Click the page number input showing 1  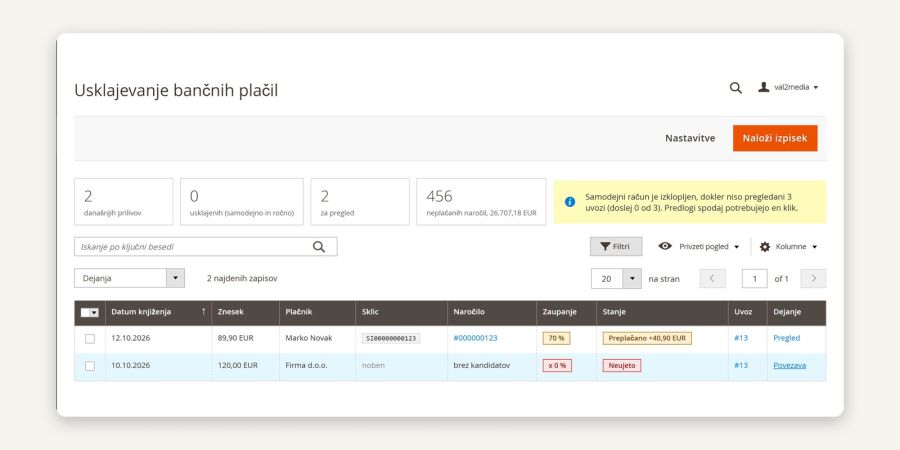click(x=754, y=278)
